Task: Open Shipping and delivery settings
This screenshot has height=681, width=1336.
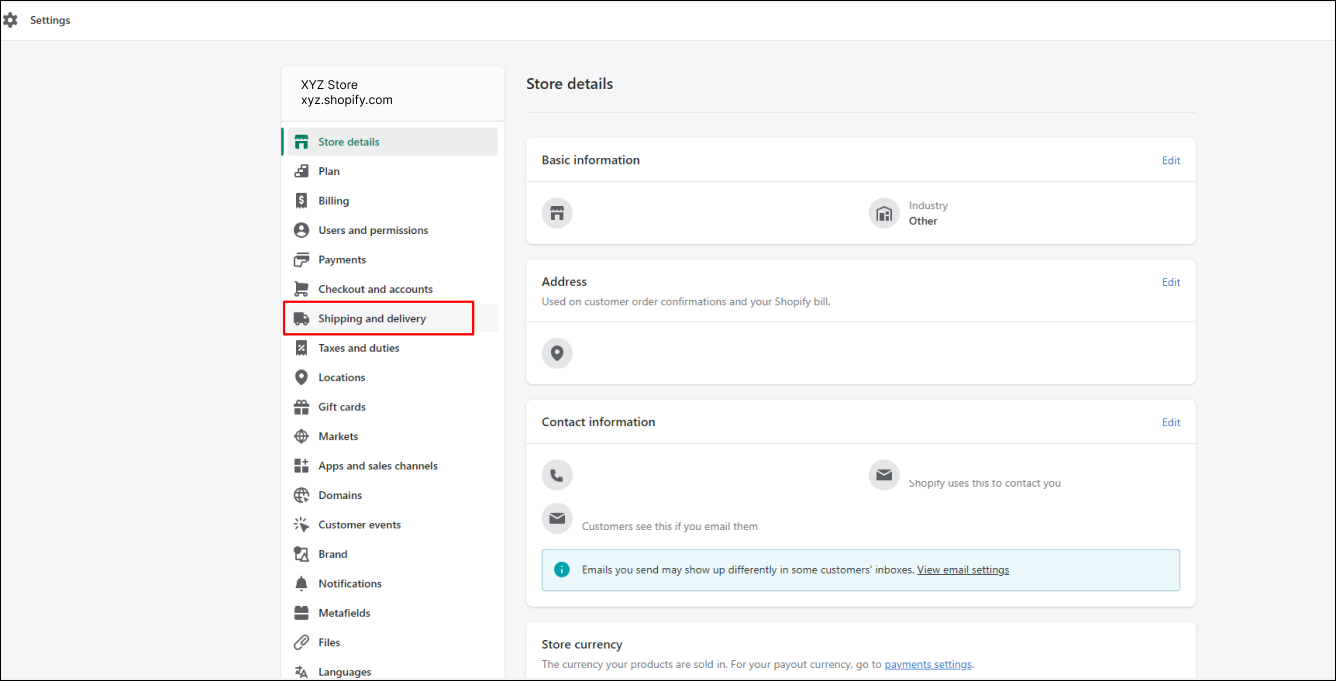Action: coord(390,319)
